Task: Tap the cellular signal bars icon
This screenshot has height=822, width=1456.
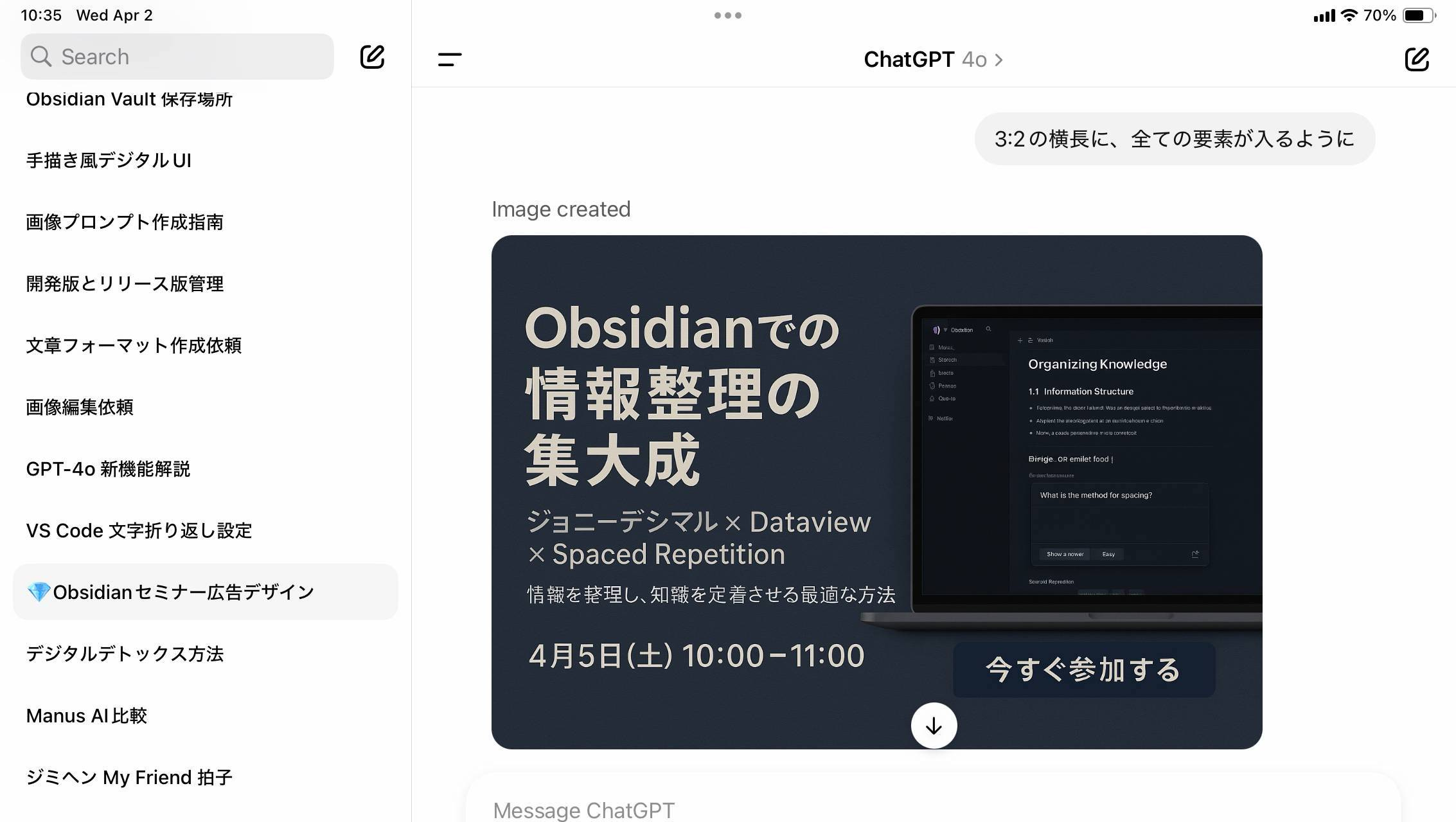Action: click(x=1324, y=15)
